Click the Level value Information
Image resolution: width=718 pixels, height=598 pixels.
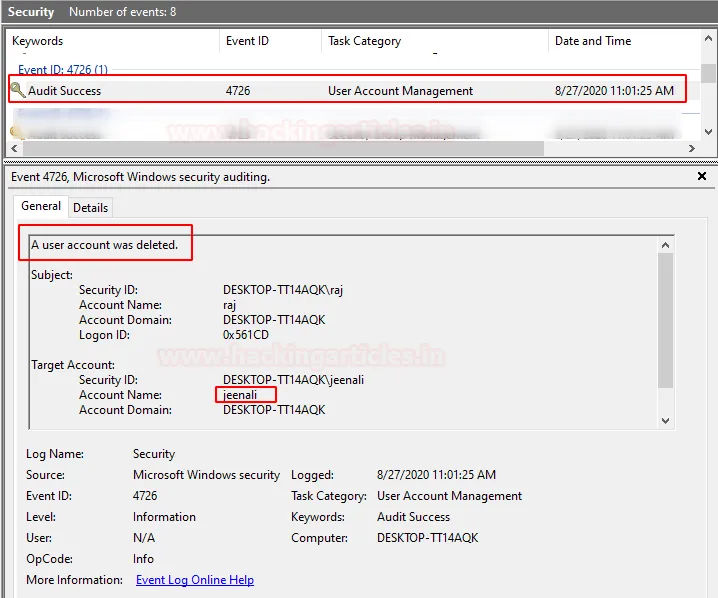pyautogui.click(x=164, y=517)
